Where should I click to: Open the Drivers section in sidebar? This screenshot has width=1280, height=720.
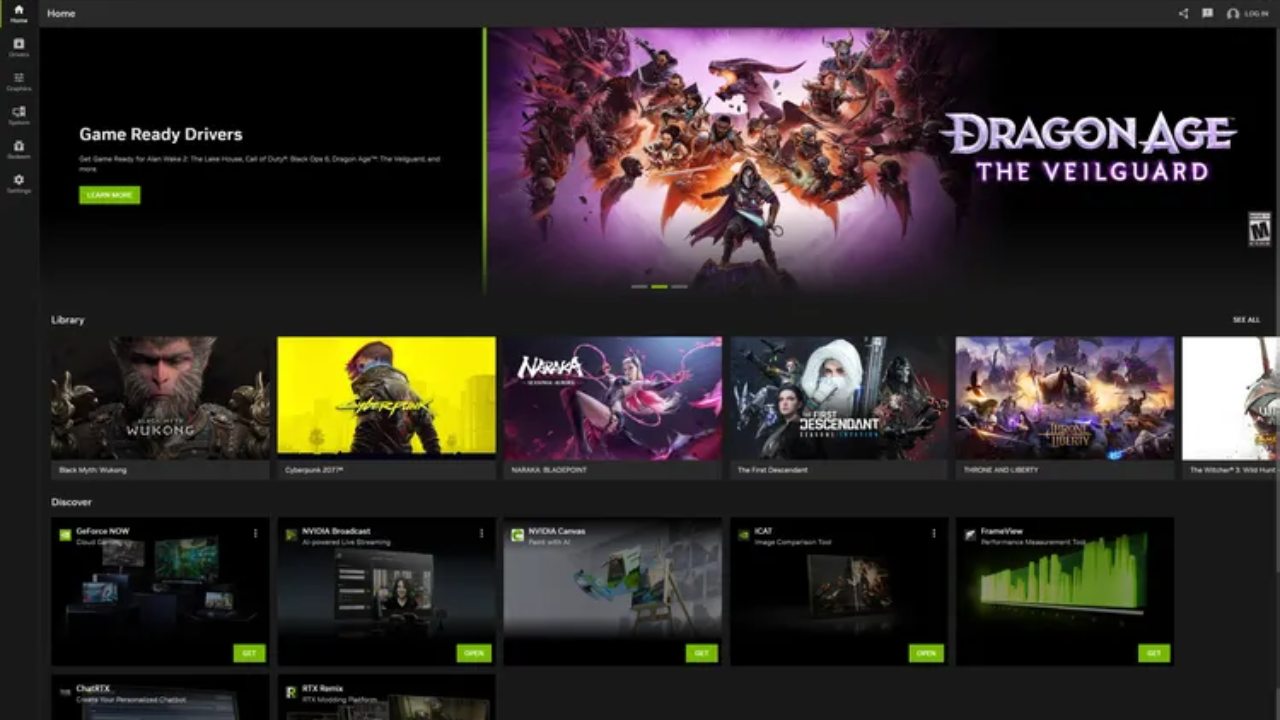[x=18, y=47]
